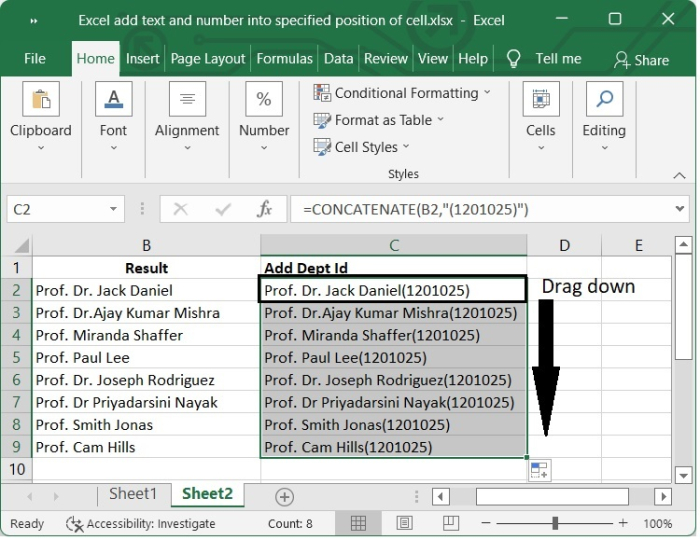Click the Cell Styles icon
This screenshot has height=540, width=700.
(x=322, y=147)
